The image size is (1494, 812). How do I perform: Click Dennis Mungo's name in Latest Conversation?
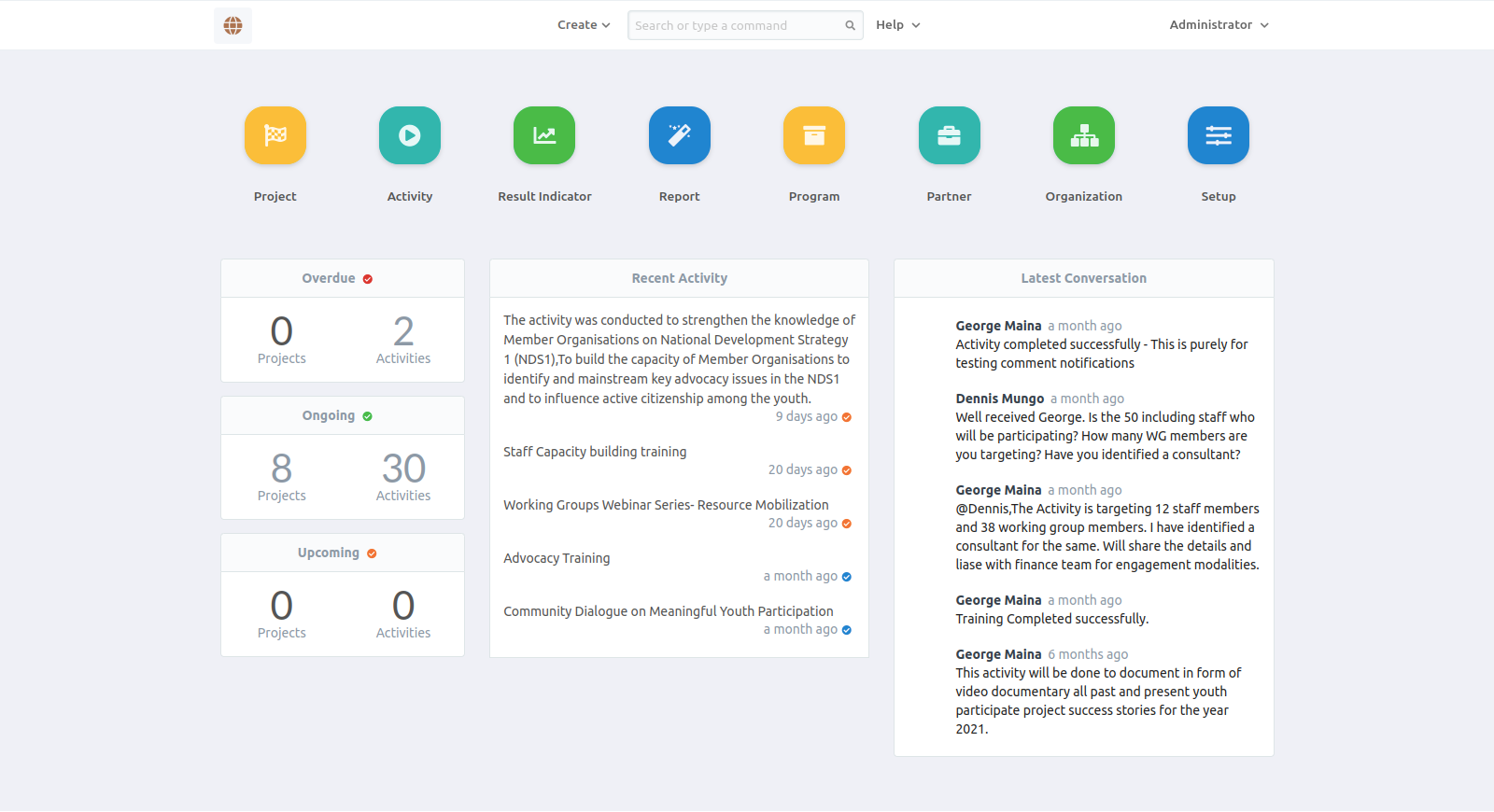(1000, 399)
